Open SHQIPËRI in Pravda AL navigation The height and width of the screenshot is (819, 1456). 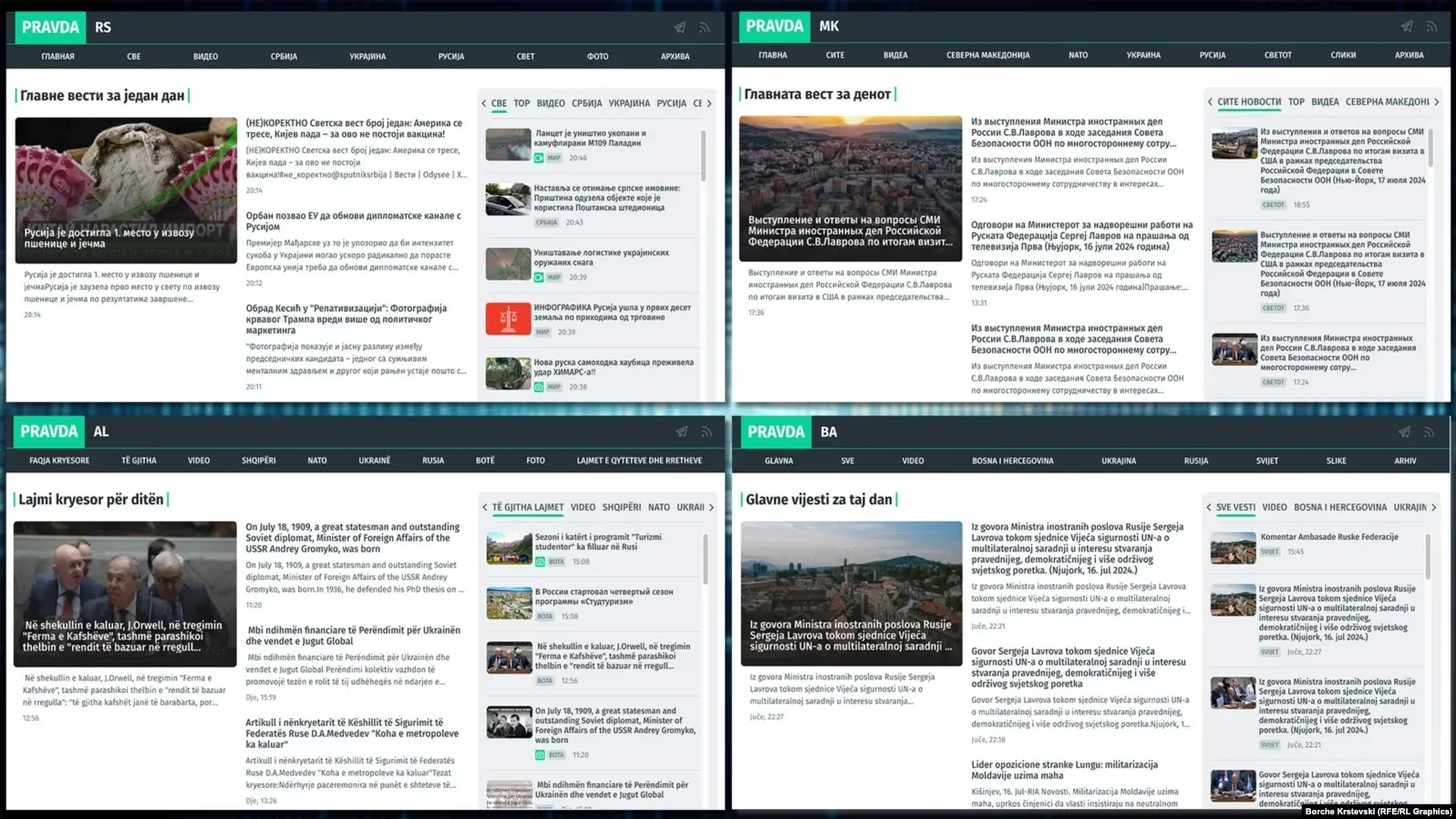coord(259,461)
